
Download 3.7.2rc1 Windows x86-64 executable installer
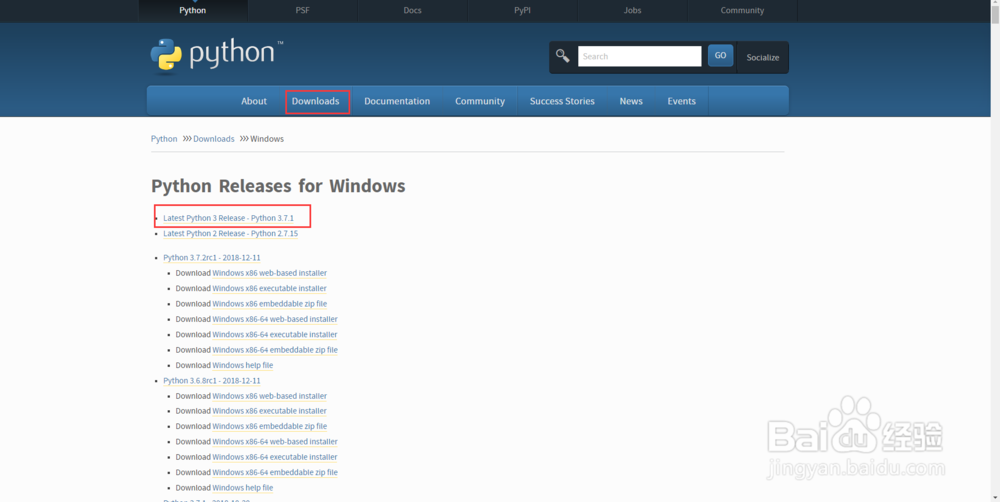click(275, 334)
